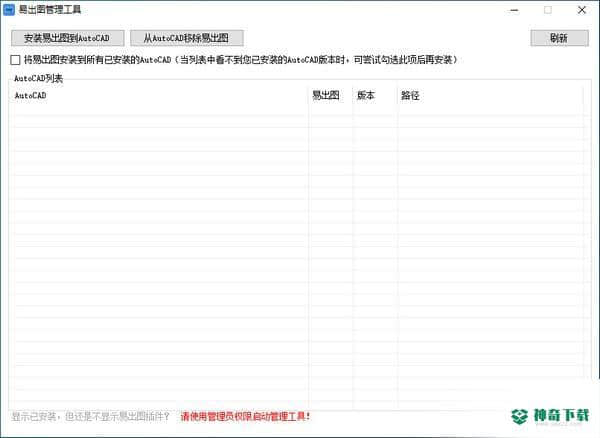
Task: Click the AutoCAD列表 group label
Action: (38, 78)
